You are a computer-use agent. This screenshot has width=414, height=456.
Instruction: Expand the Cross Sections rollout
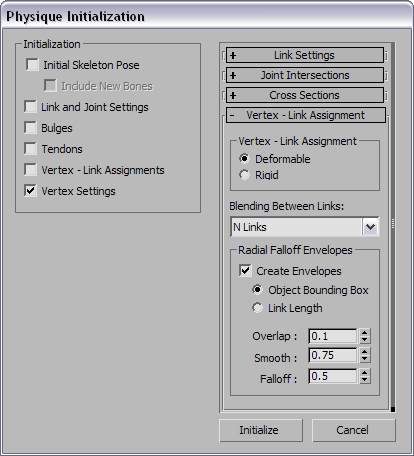coord(305,95)
